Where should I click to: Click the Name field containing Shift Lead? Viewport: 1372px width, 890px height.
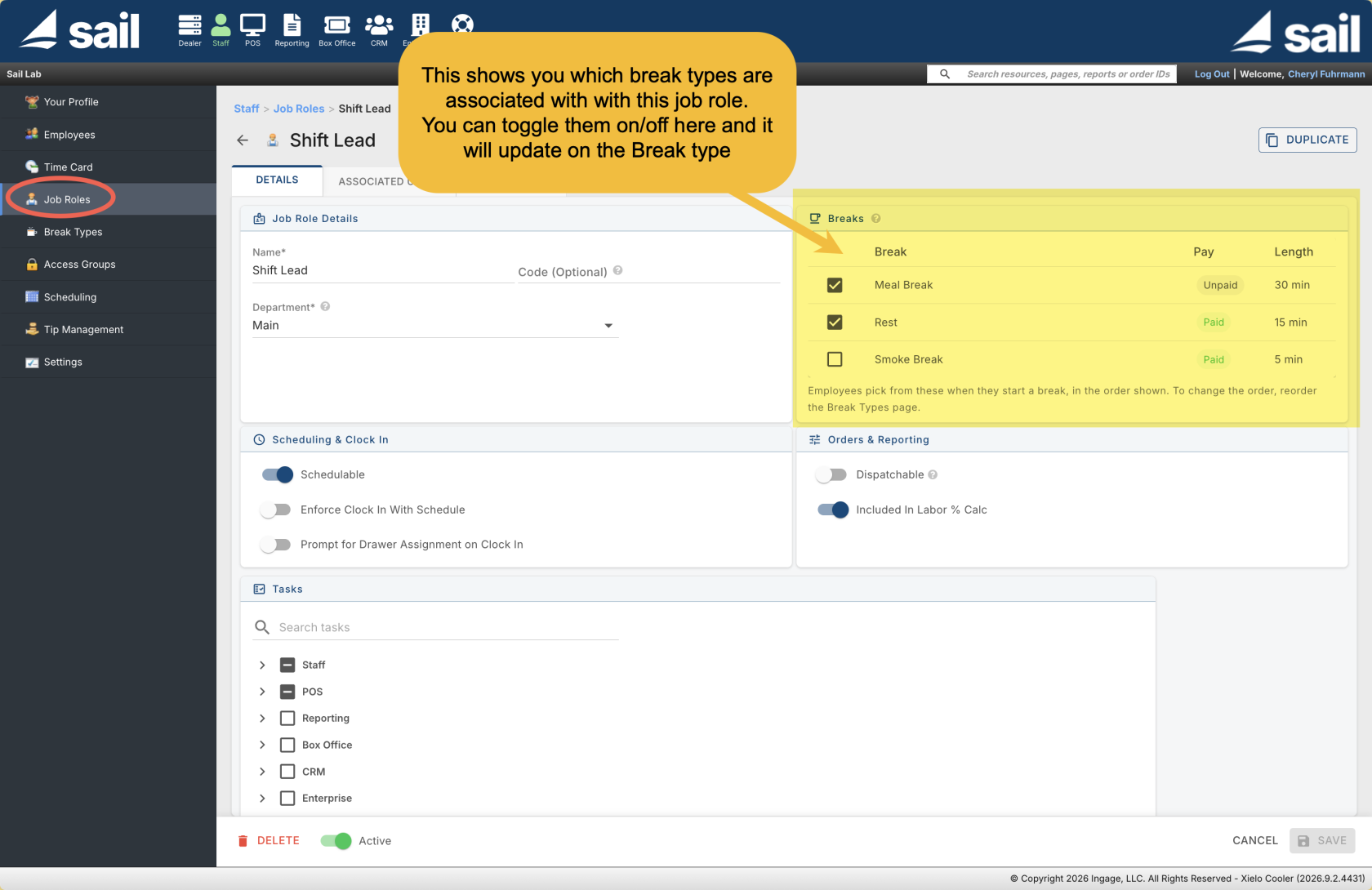[x=382, y=270]
